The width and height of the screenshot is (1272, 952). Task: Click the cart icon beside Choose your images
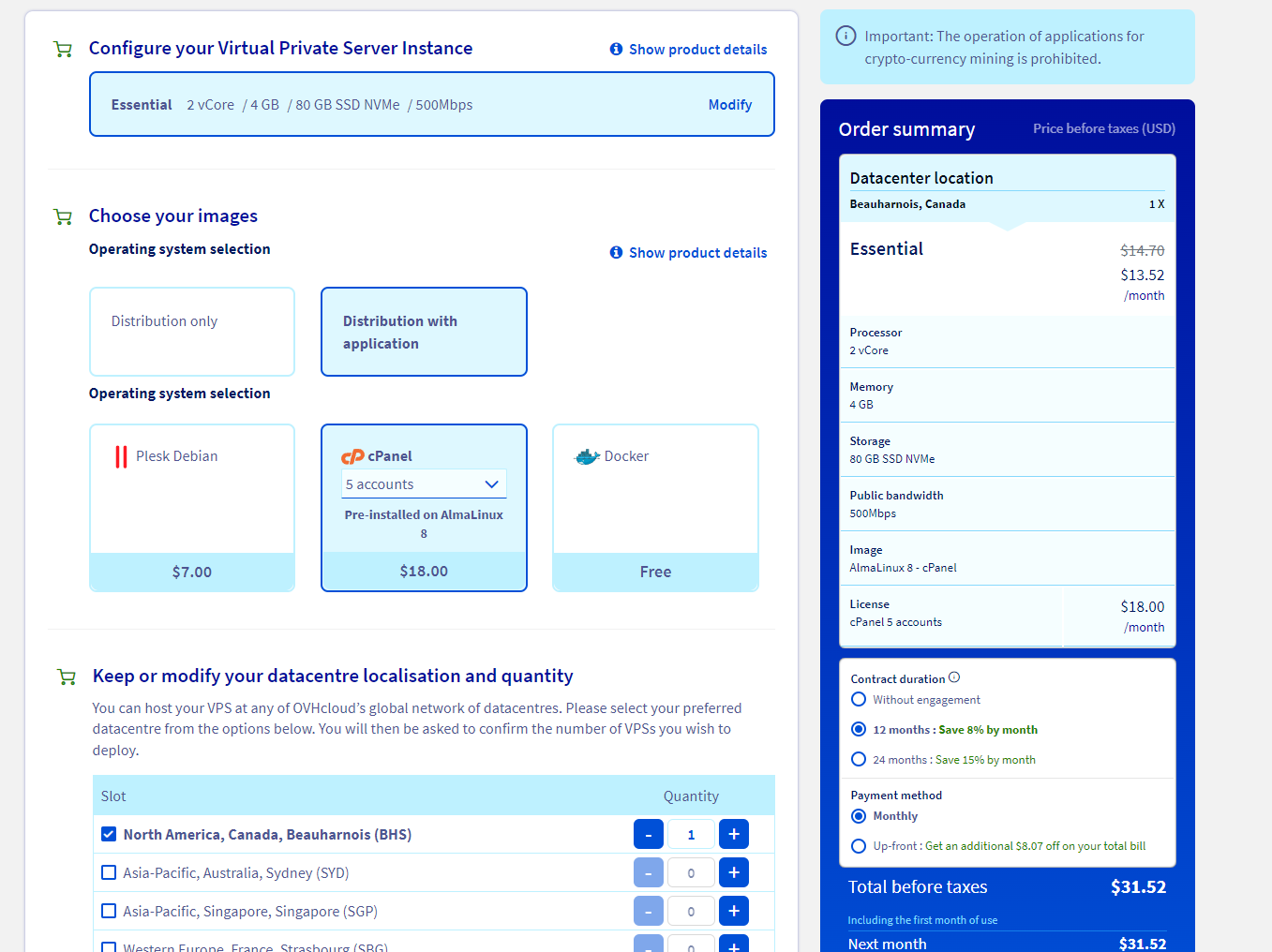(63, 217)
